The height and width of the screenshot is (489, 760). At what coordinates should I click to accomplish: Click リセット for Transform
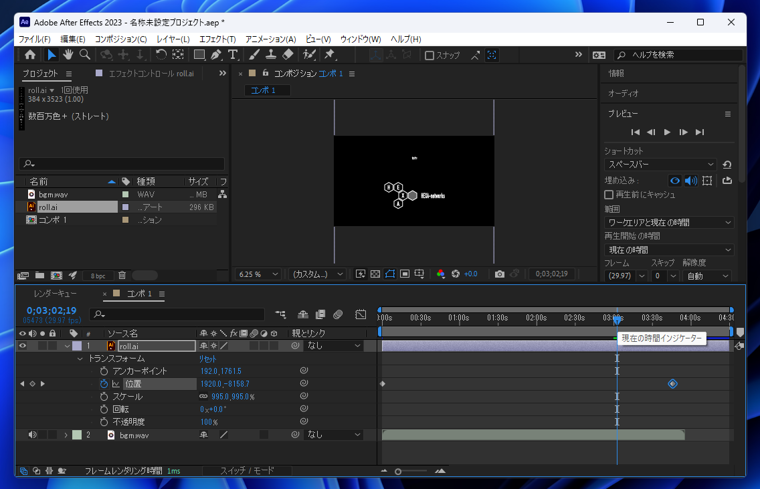(207, 359)
